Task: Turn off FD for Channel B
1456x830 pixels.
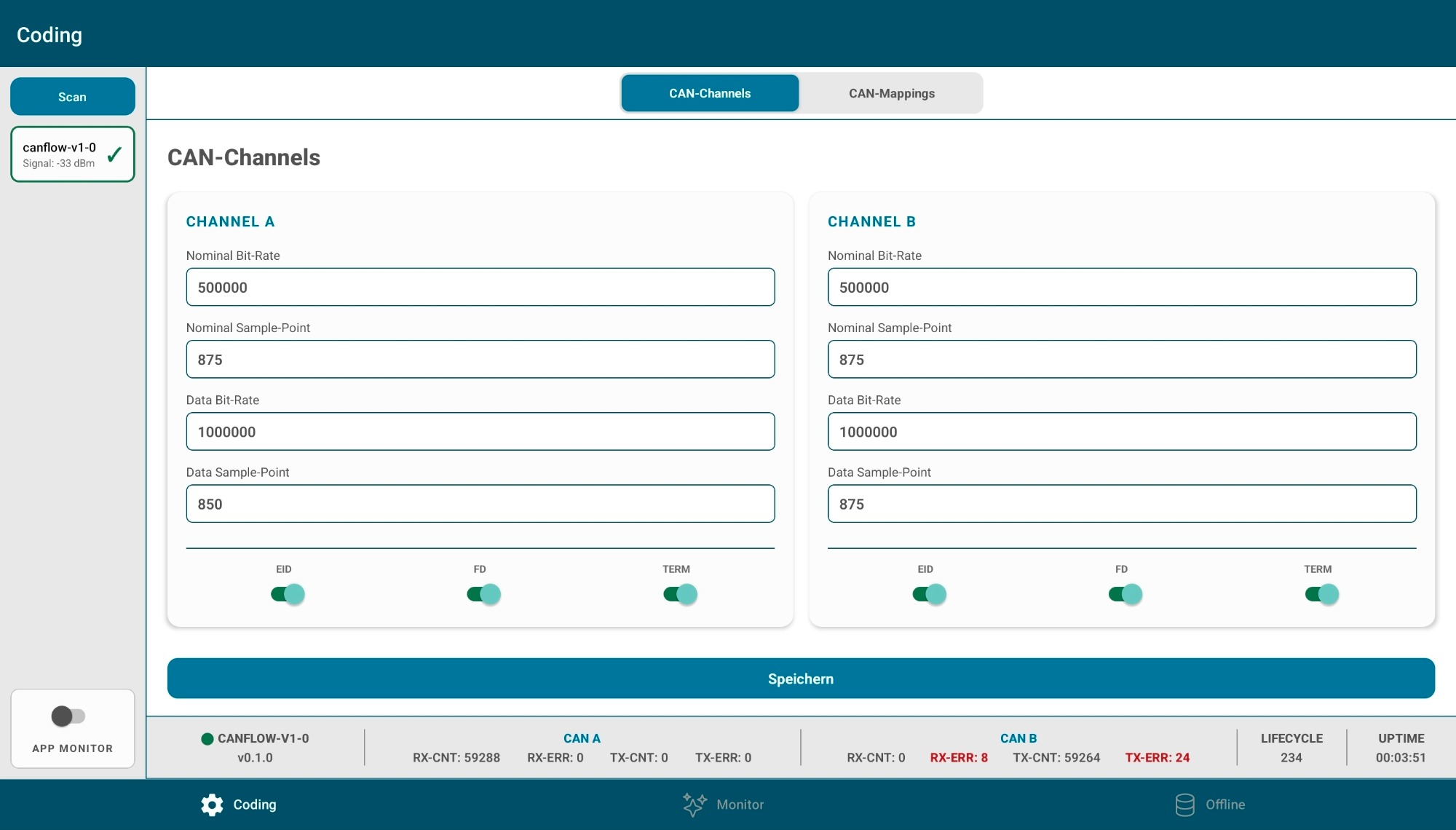Action: point(1125,594)
